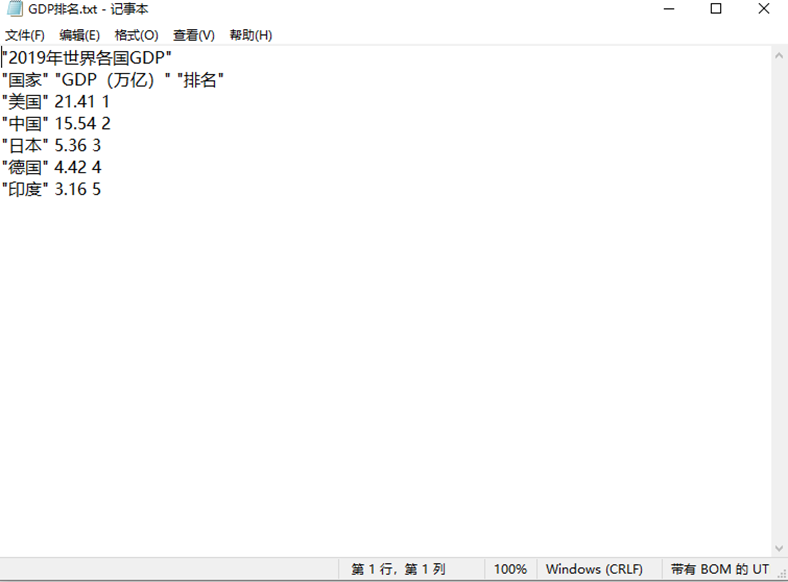Screen dimensions: 788x582
Task: Click the value 5.36
Action: (x=70, y=146)
